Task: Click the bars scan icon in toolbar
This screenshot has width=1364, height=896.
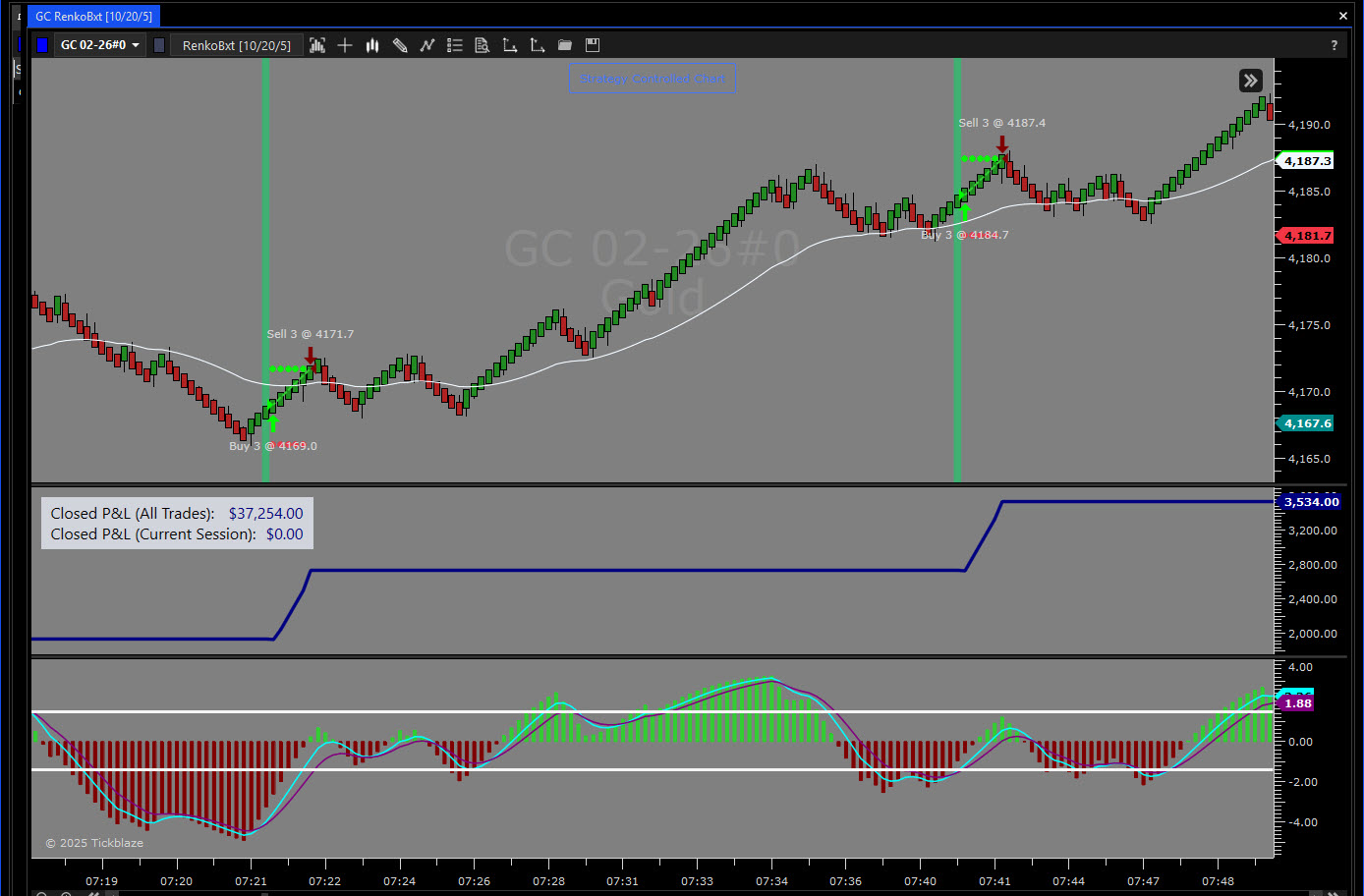Action: [317, 45]
